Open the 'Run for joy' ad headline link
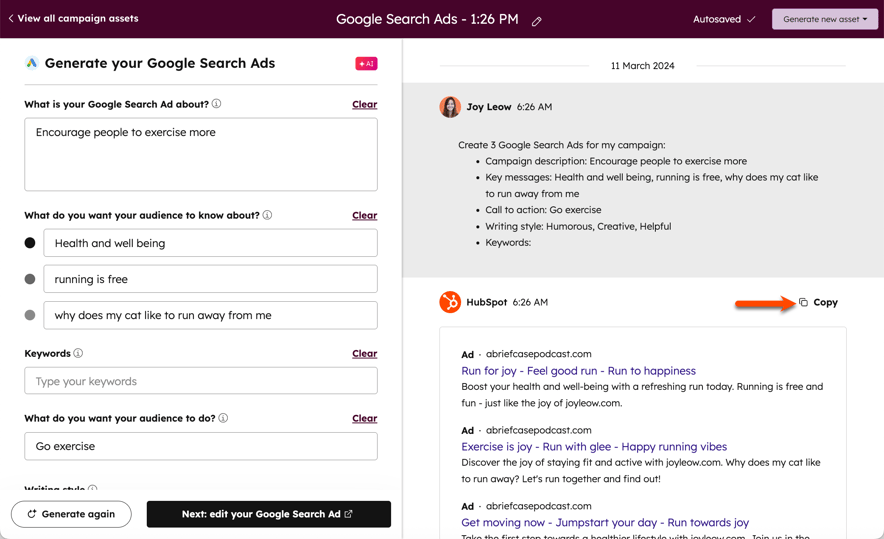 coord(578,370)
